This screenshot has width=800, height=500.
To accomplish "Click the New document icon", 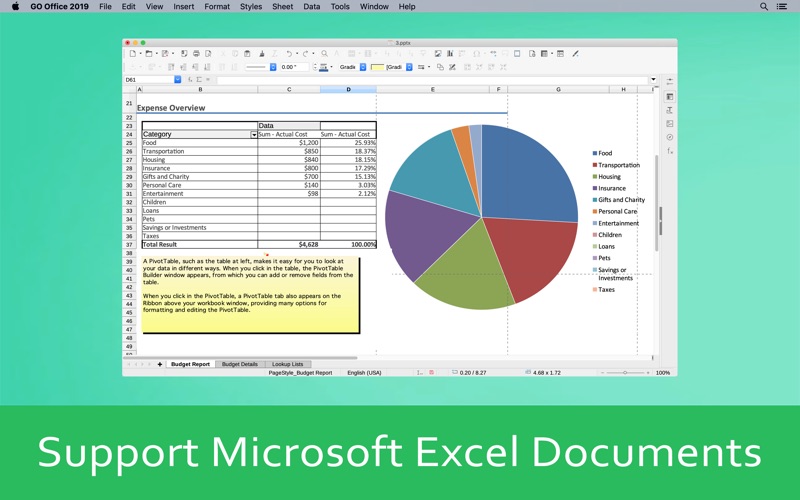I will coord(133,54).
